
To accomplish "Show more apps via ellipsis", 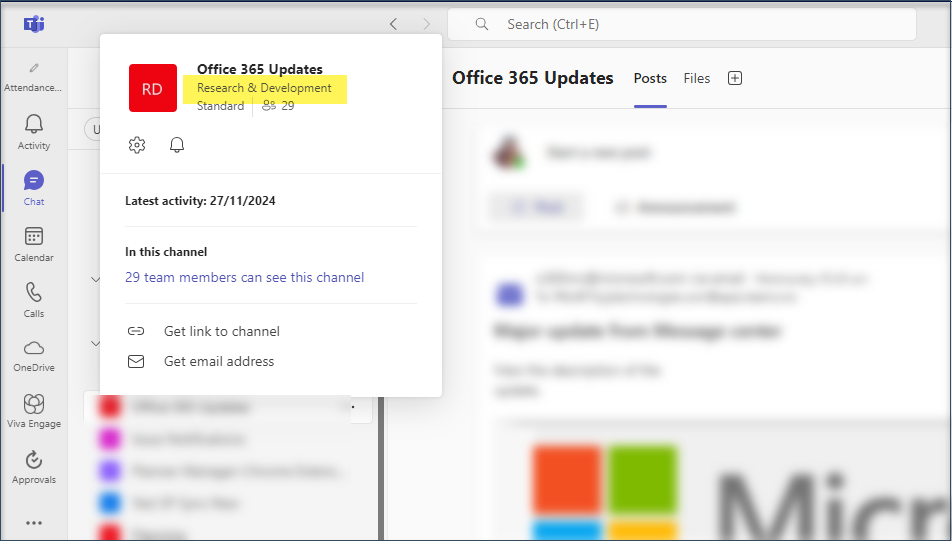I will coord(34,522).
